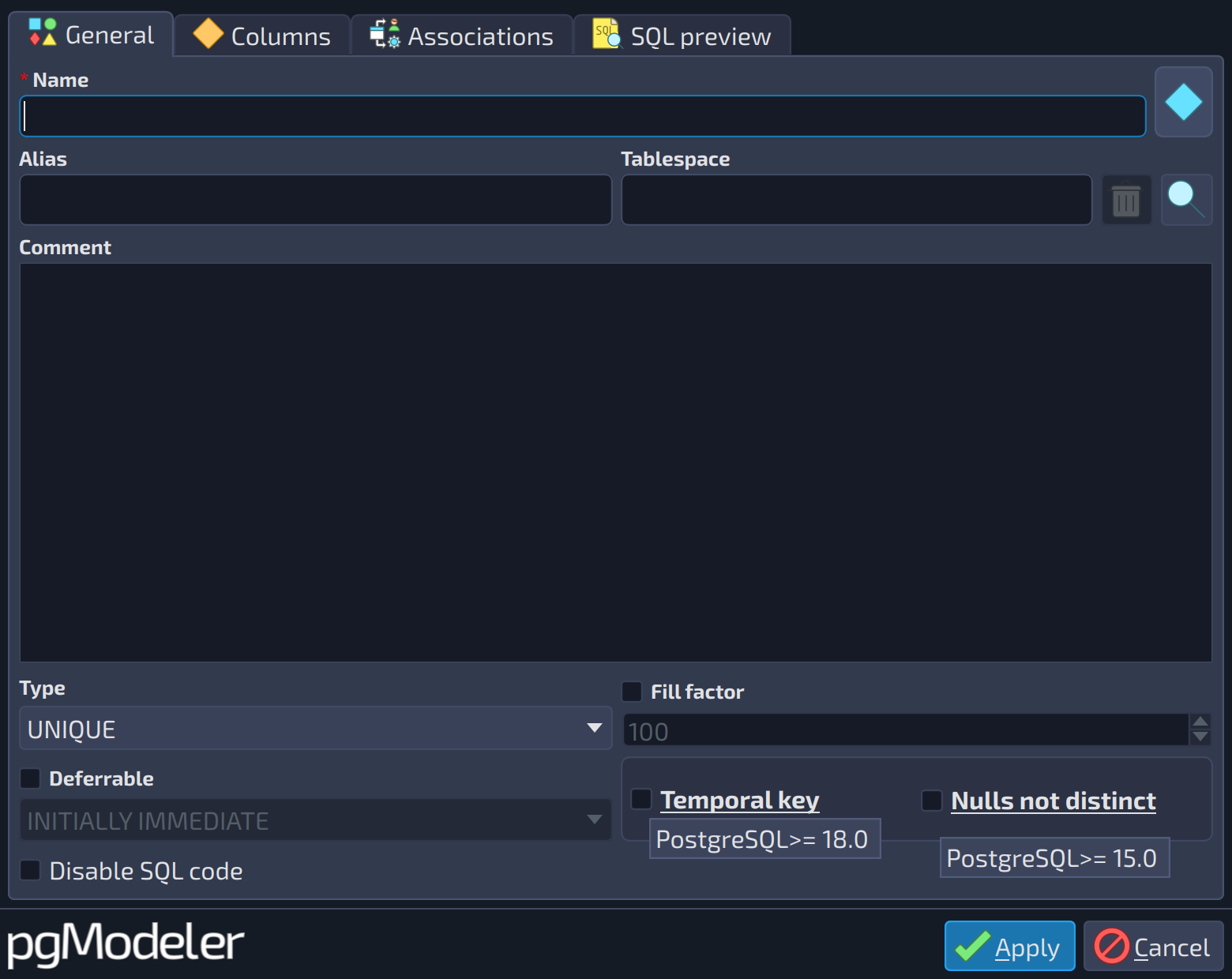This screenshot has height=979, width=1232.
Task: Open the Type dropdown showing UNIQUE
Action: pyautogui.click(x=316, y=728)
